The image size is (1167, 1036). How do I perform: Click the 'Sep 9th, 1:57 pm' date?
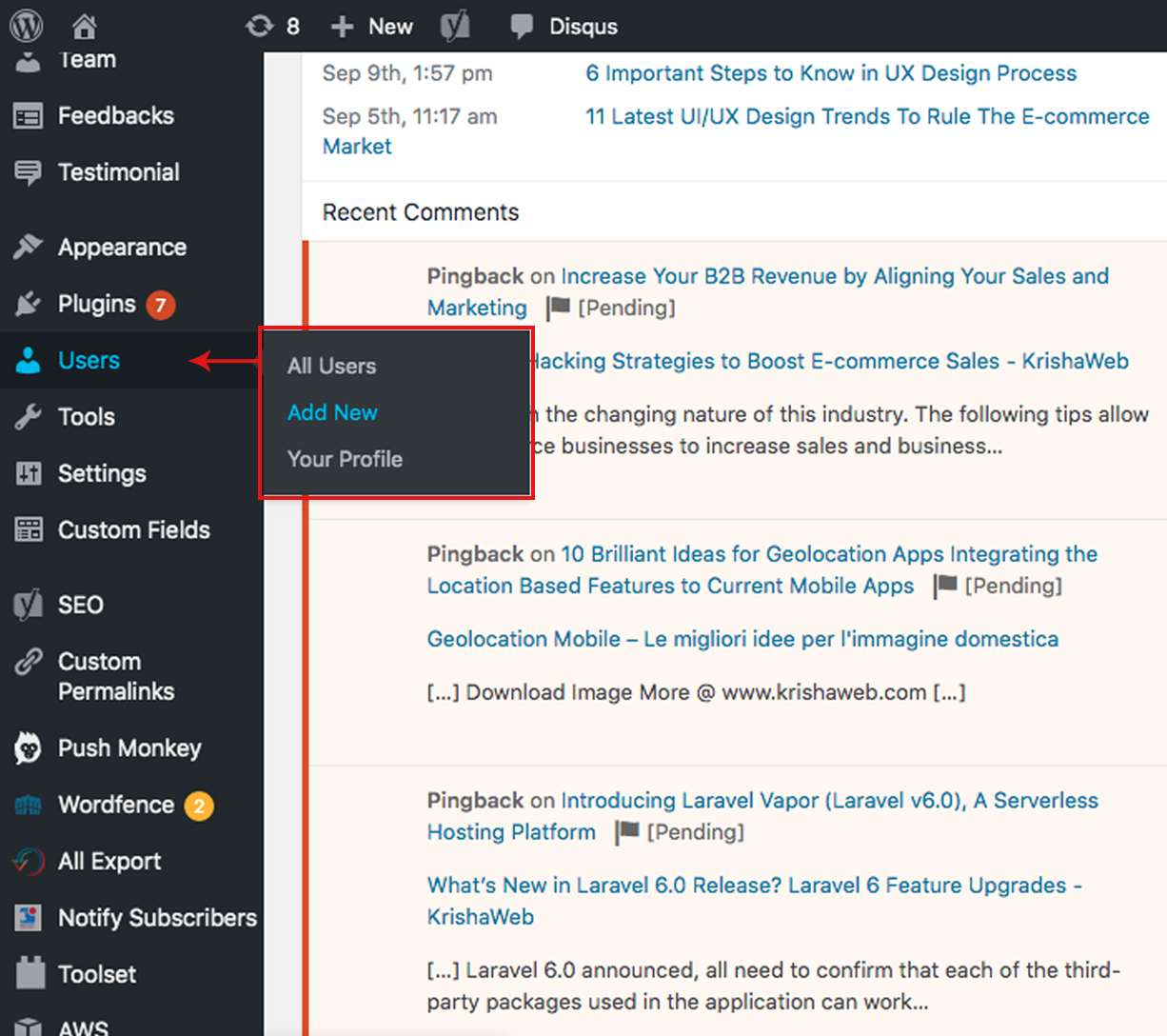pyautogui.click(x=407, y=73)
